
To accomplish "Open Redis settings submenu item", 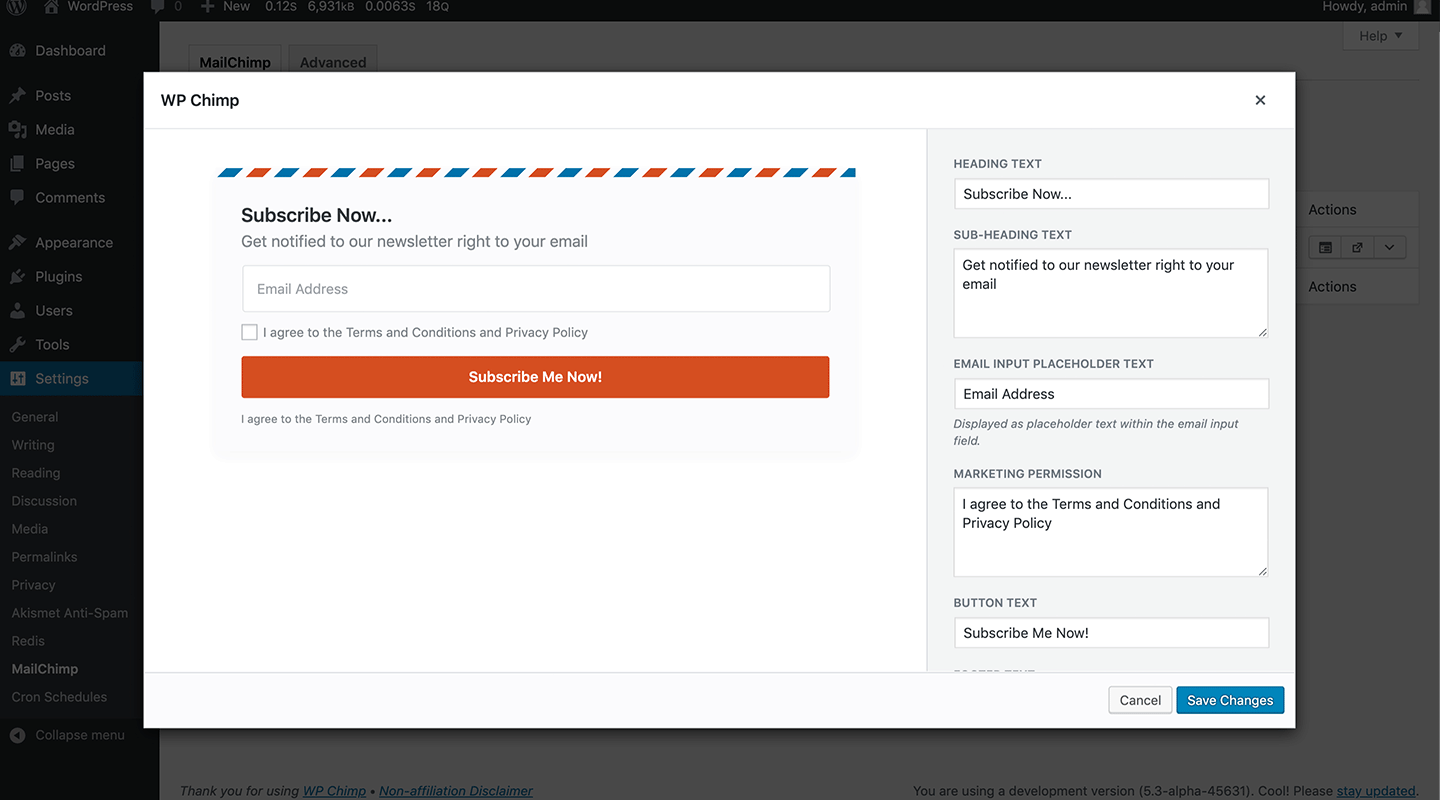I will click(28, 641).
